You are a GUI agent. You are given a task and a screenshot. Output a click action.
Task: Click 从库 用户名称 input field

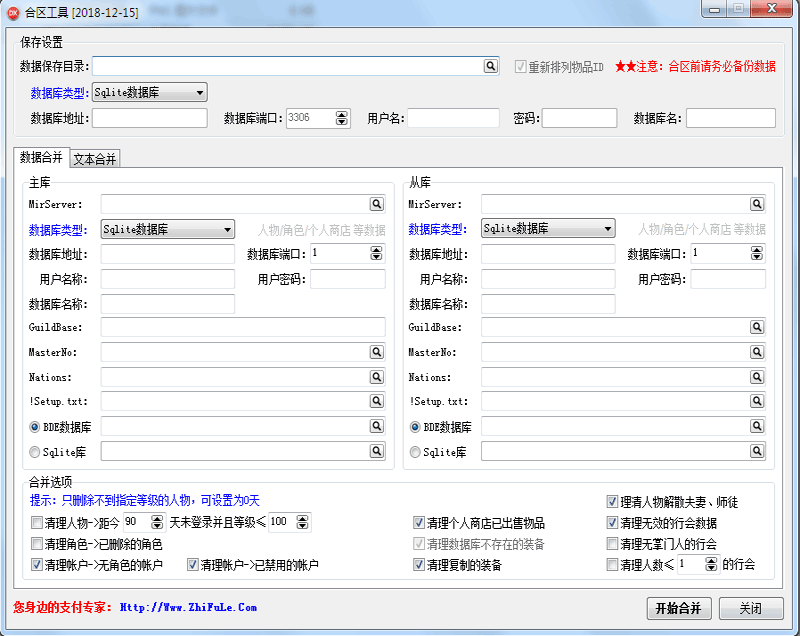(548, 279)
